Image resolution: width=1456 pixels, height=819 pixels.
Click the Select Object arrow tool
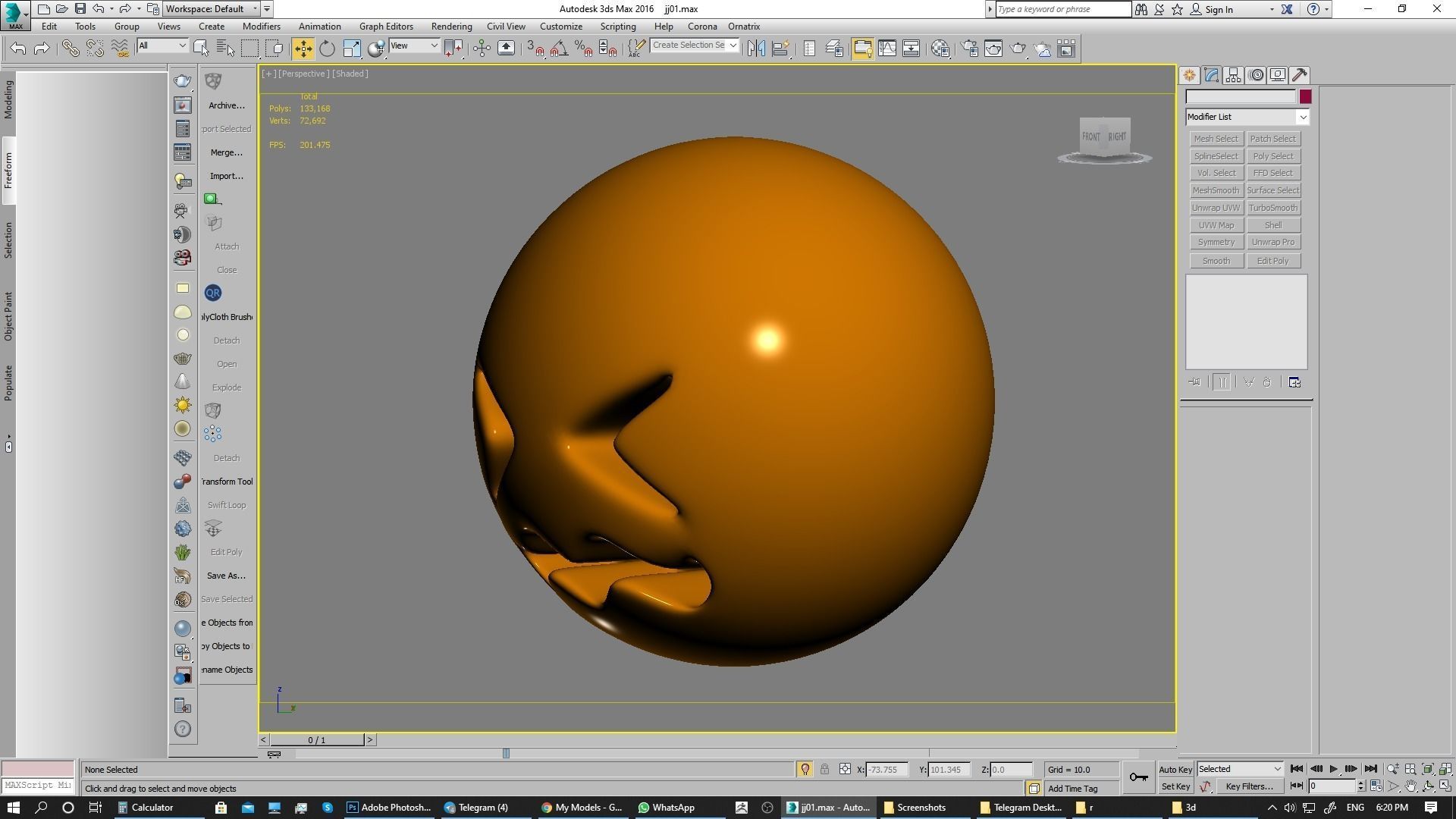201,49
